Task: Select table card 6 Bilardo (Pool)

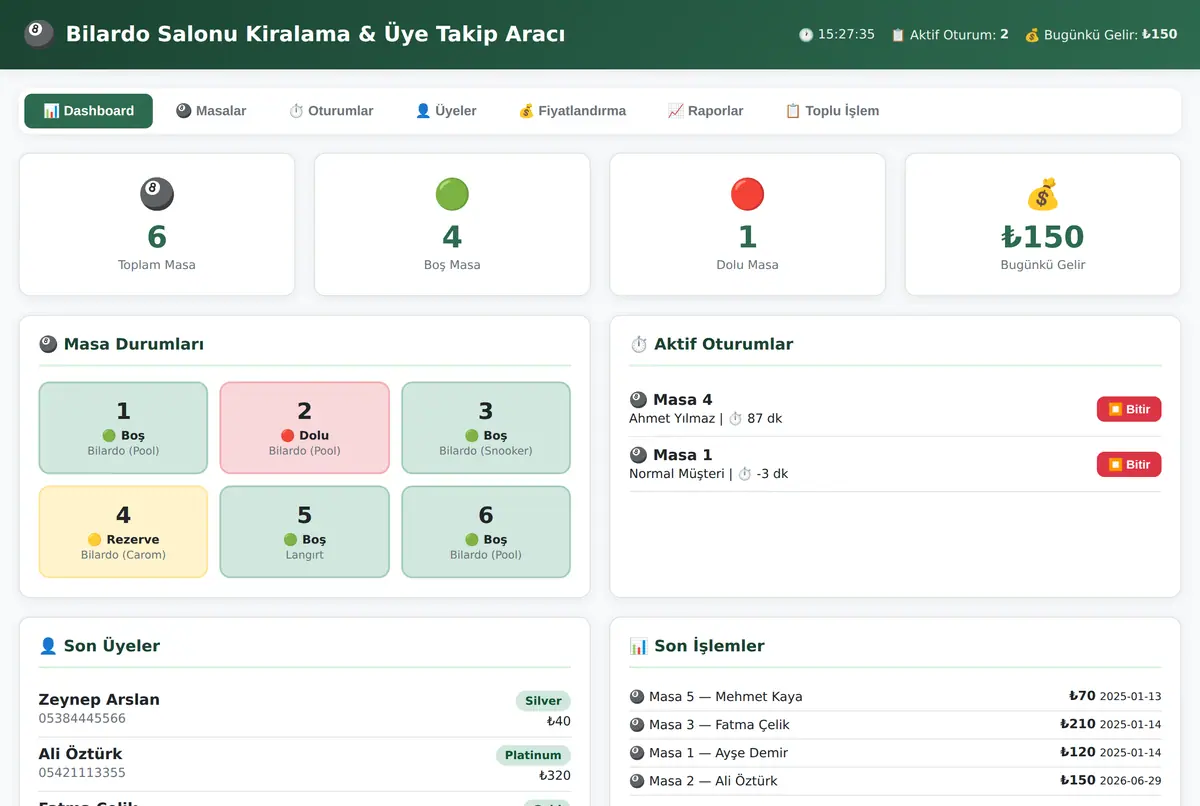Action: [486, 532]
